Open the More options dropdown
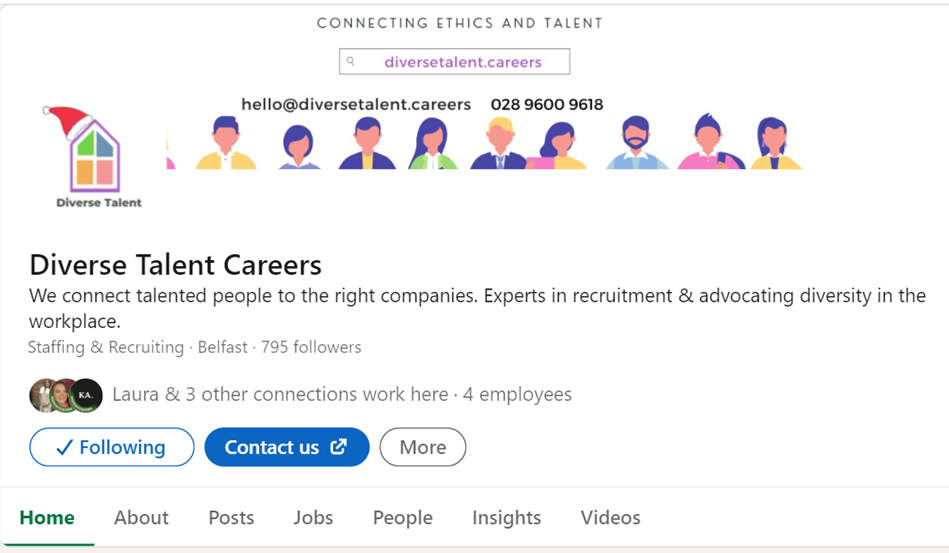The height and width of the screenshot is (553, 949). click(x=423, y=447)
